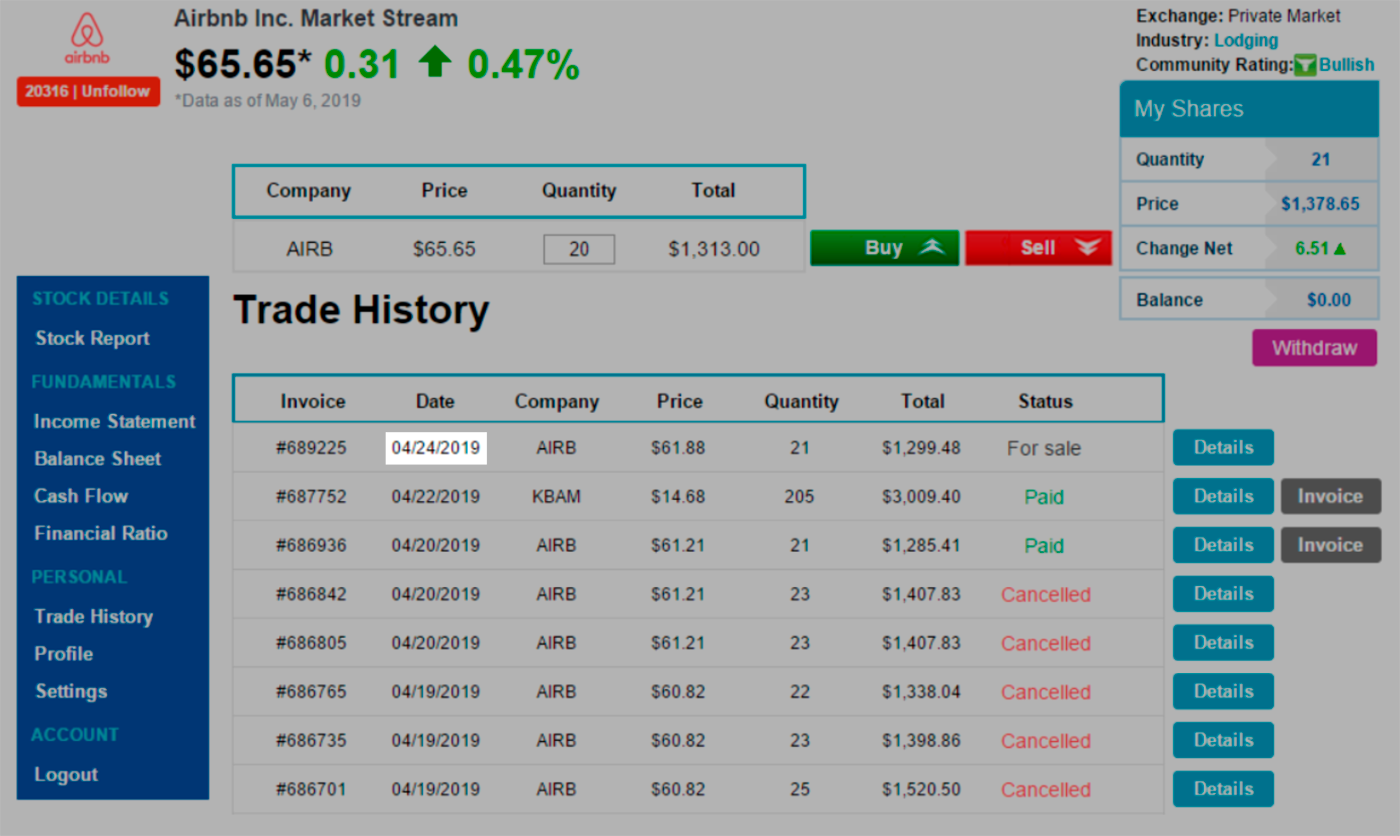Image resolution: width=1400 pixels, height=836 pixels.
Task: Click the Bullish community rating icon
Action: click(1305, 65)
